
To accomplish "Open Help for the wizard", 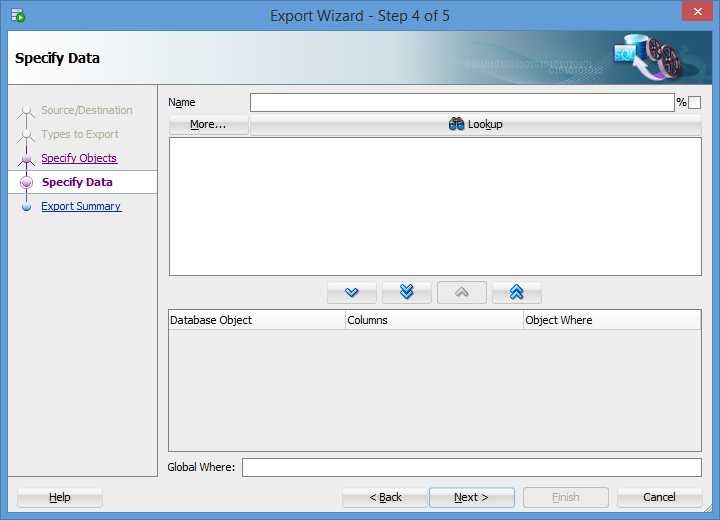I will 60,497.
